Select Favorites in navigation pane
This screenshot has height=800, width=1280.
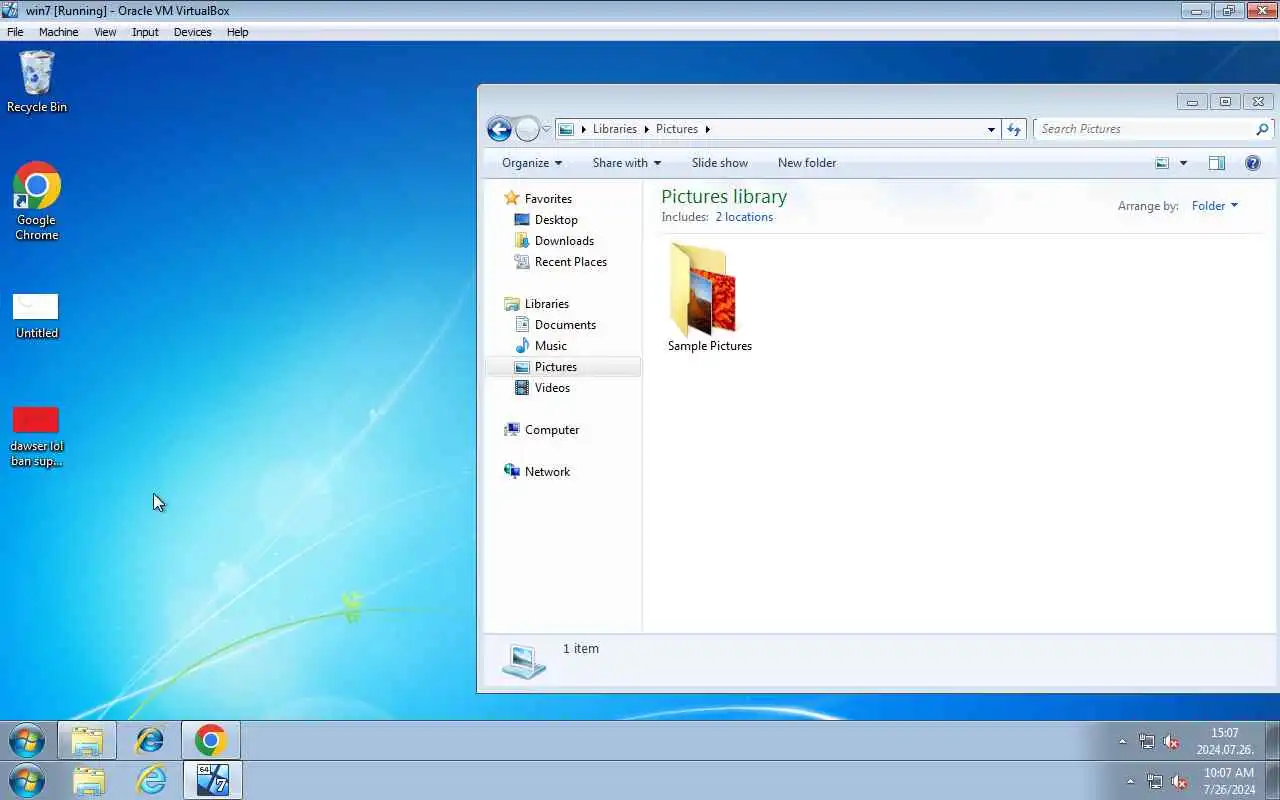point(538,198)
